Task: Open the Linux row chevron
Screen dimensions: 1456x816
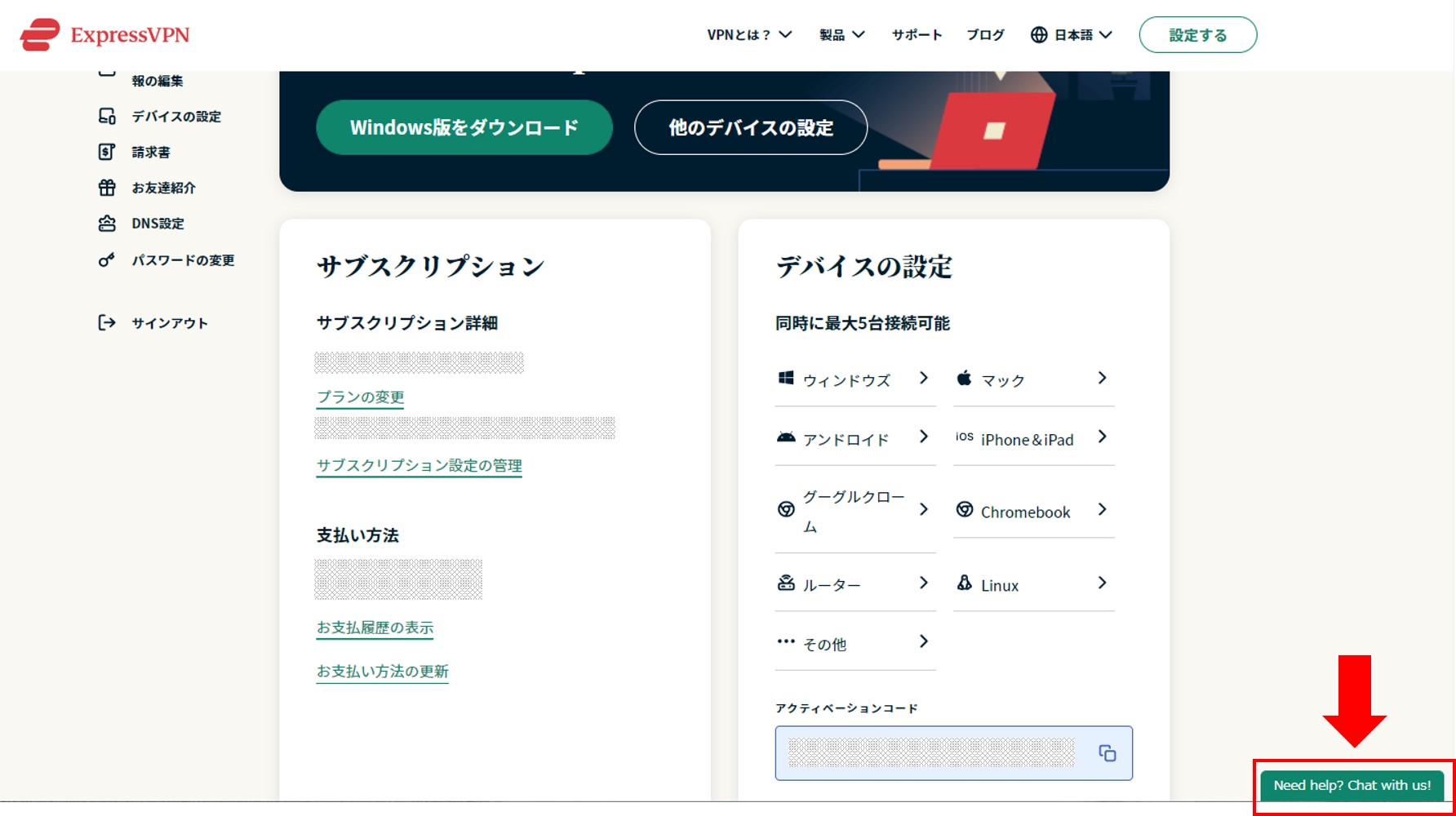Action: pos(1102,583)
